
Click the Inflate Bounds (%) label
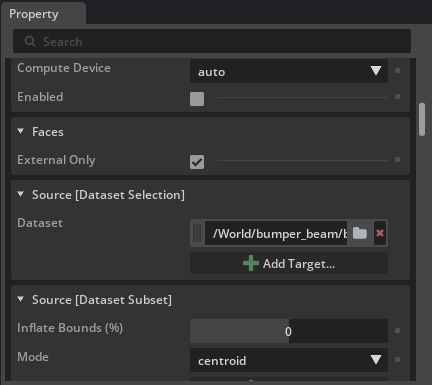70,328
